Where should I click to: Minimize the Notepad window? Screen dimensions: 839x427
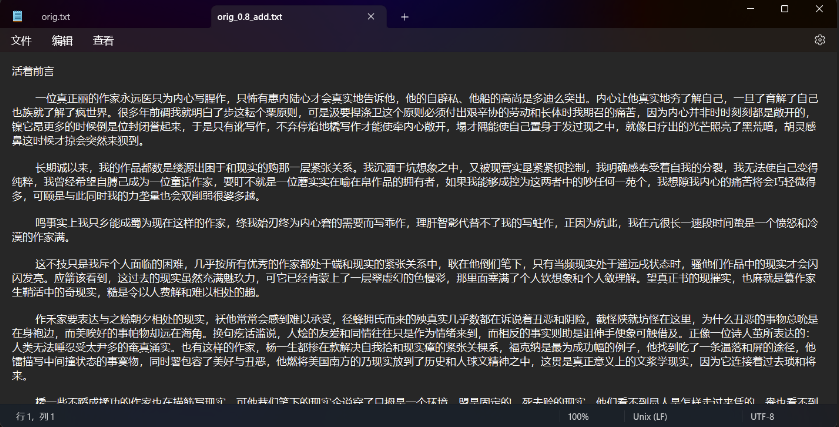coord(751,9)
